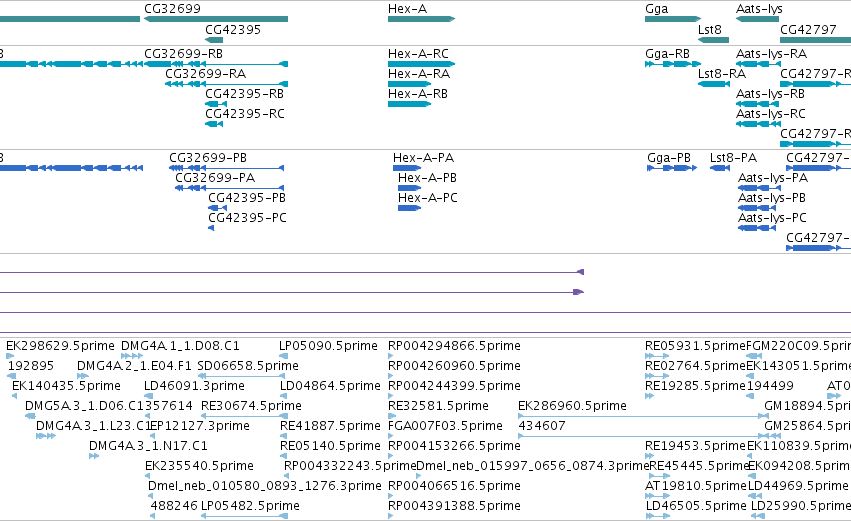The height and width of the screenshot is (521, 851).
Task: Click the Aats-lys-PC protein label
Action: (772, 218)
